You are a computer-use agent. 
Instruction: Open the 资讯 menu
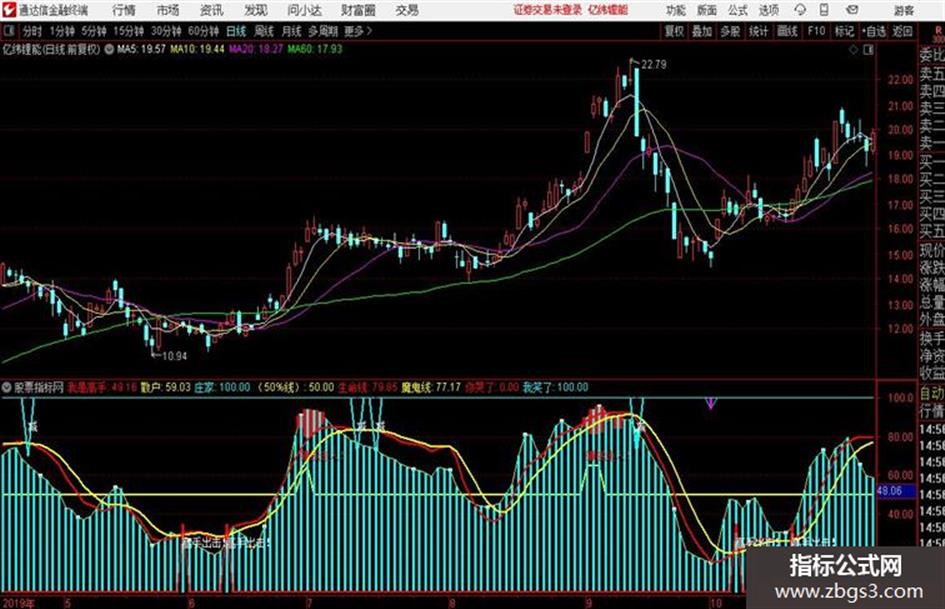point(212,10)
